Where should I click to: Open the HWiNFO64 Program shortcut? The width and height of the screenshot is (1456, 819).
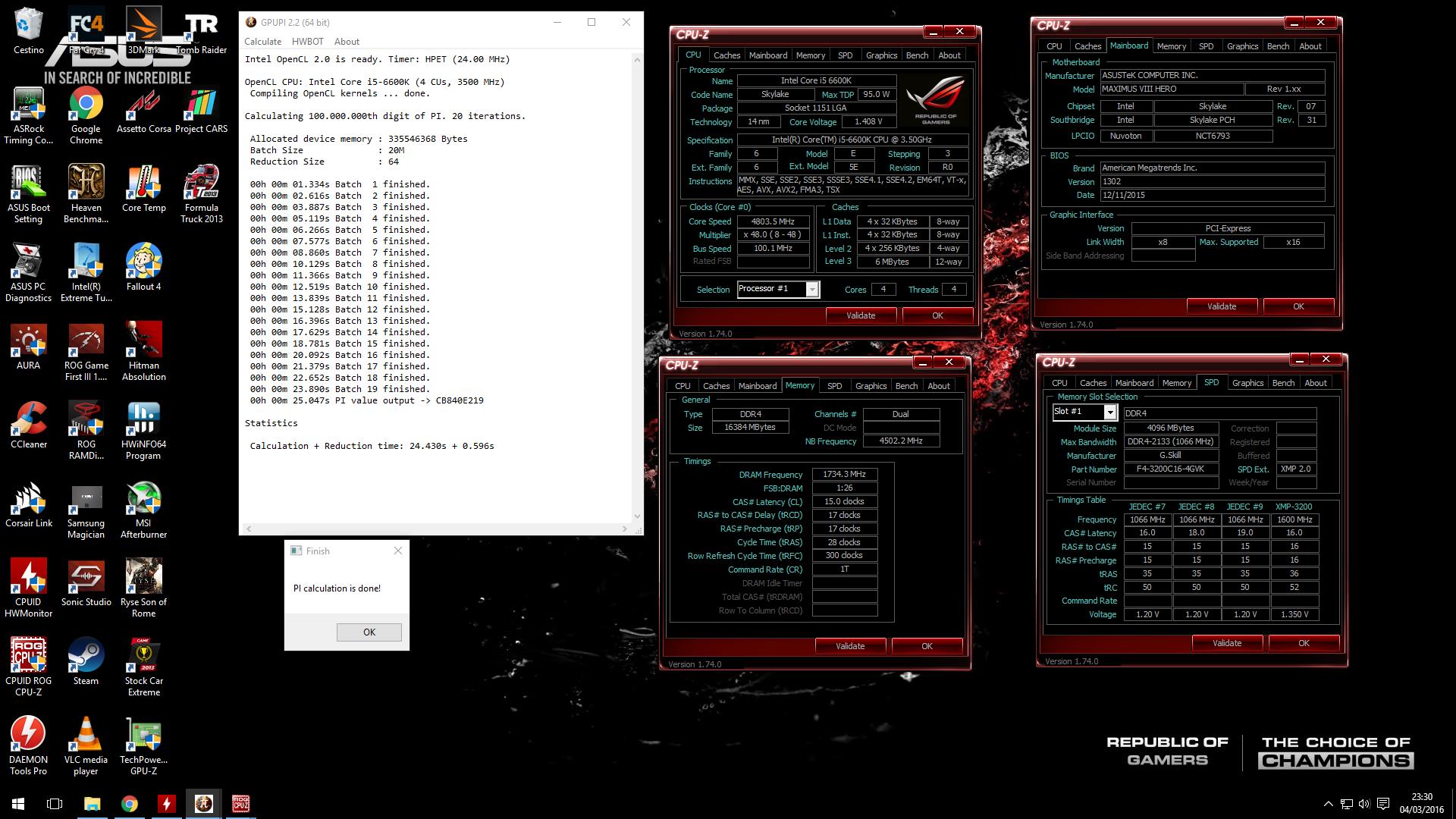(x=144, y=431)
